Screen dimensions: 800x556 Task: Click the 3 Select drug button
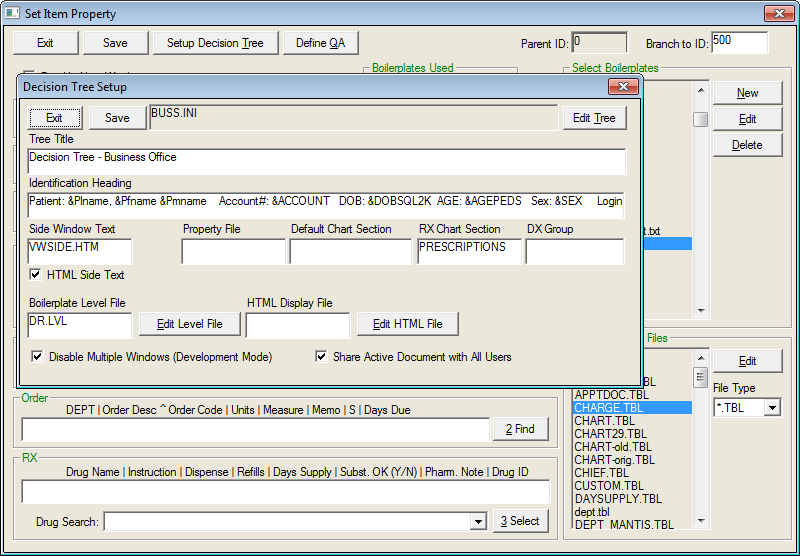pyautogui.click(x=520, y=521)
